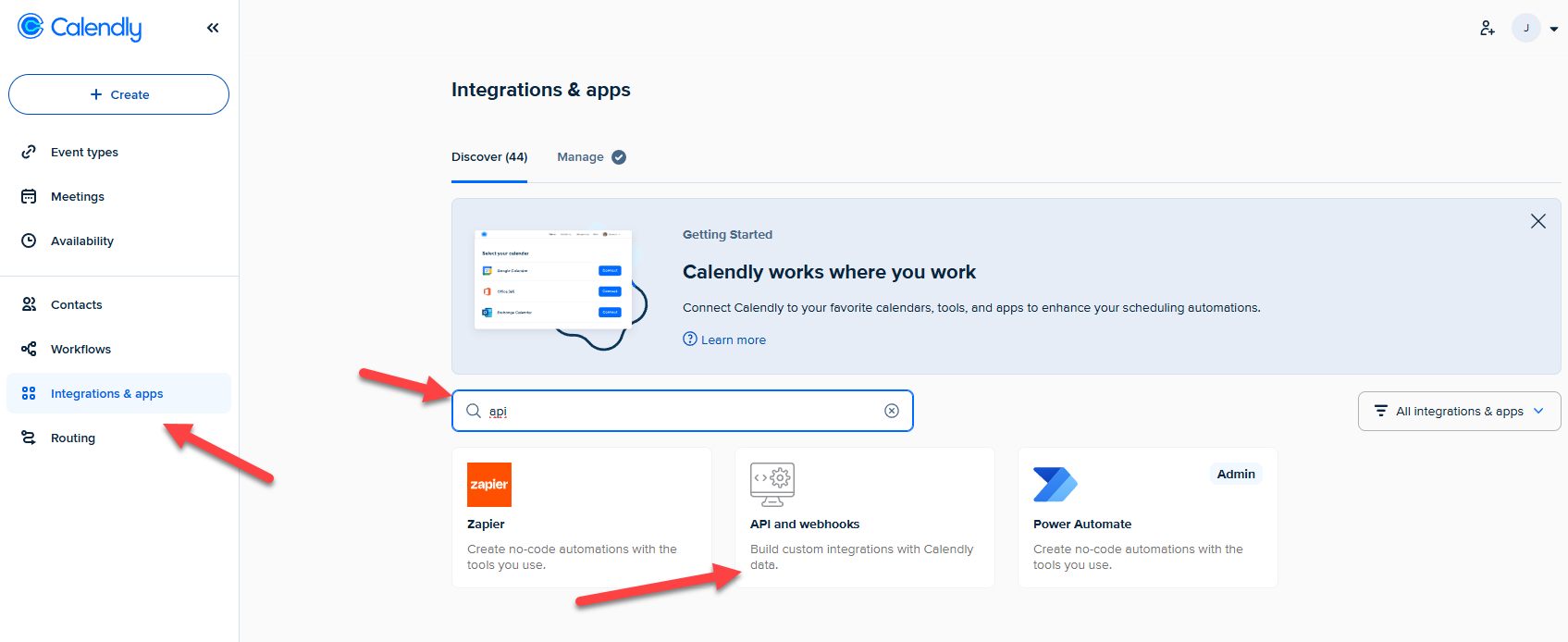
Task: Click the Contacts people icon
Action: (x=29, y=304)
